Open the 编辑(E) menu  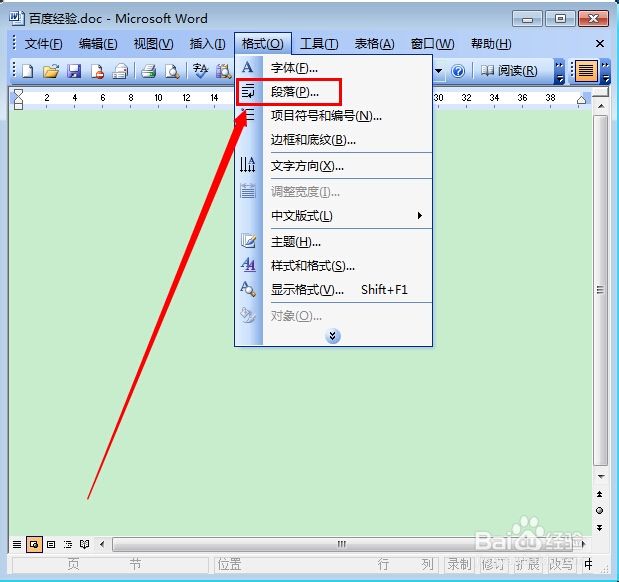[98, 44]
